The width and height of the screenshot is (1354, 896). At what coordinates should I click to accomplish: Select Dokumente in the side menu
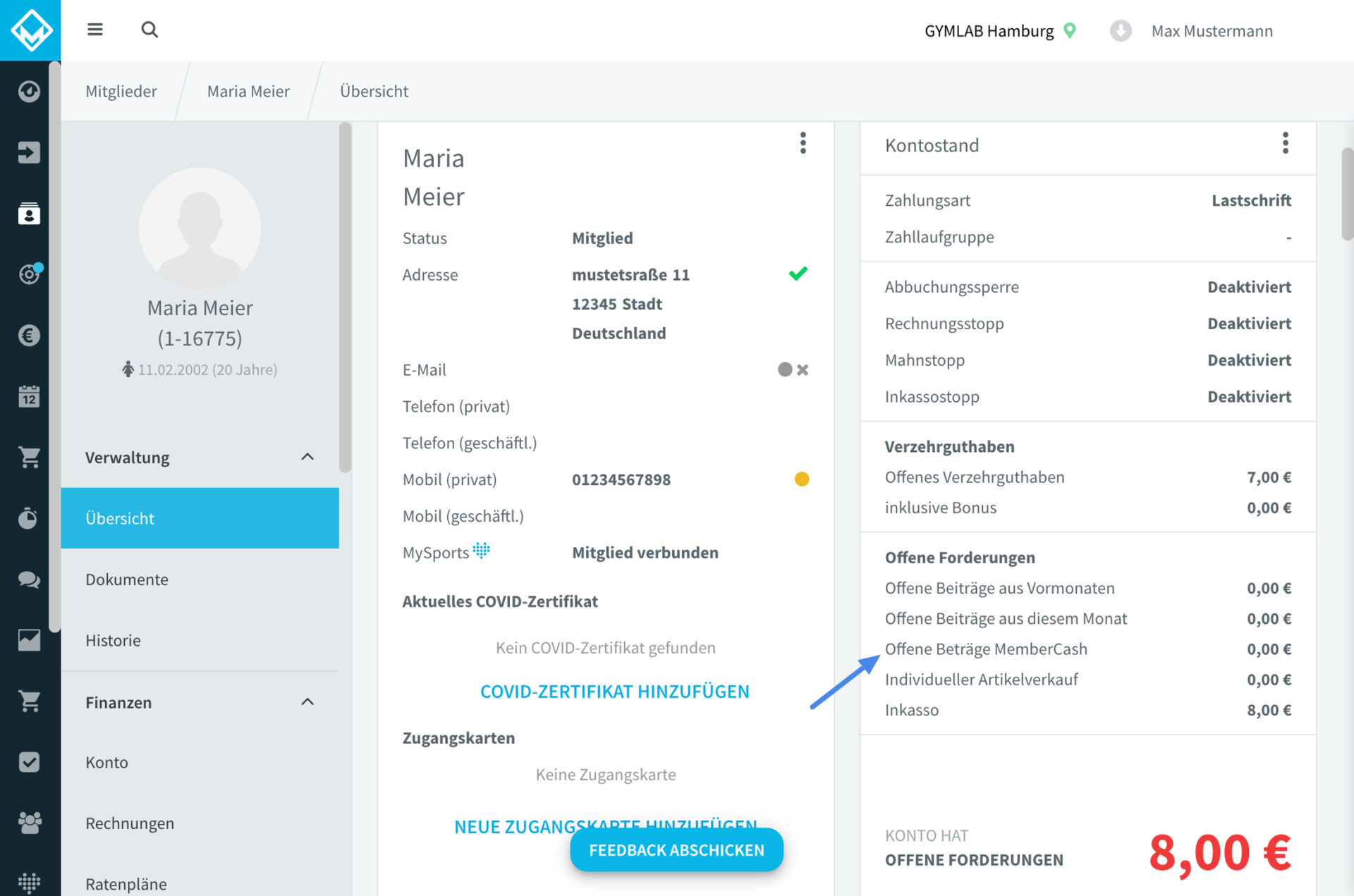(127, 579)
